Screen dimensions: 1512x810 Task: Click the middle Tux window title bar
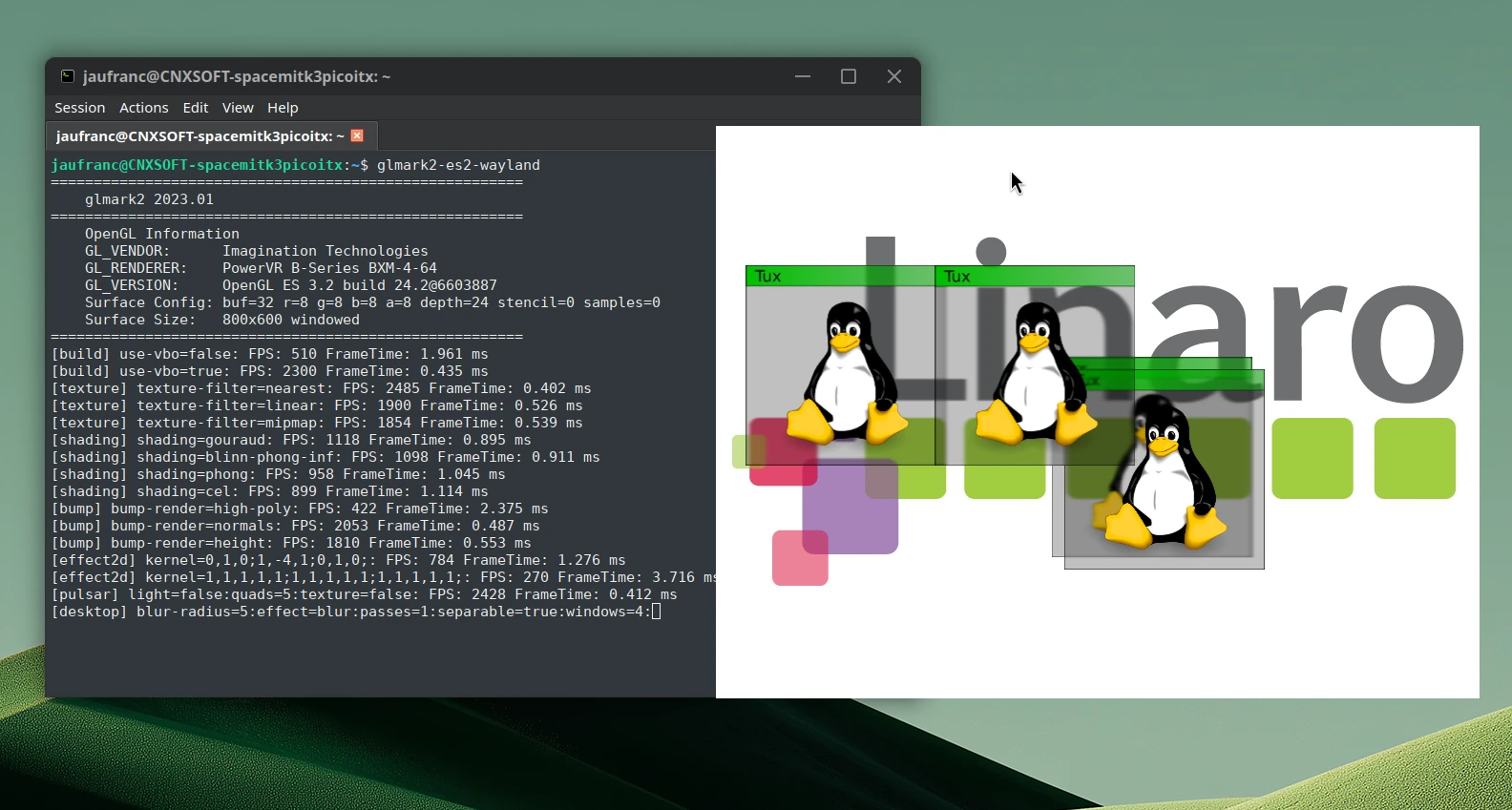tap(1035, 276)
